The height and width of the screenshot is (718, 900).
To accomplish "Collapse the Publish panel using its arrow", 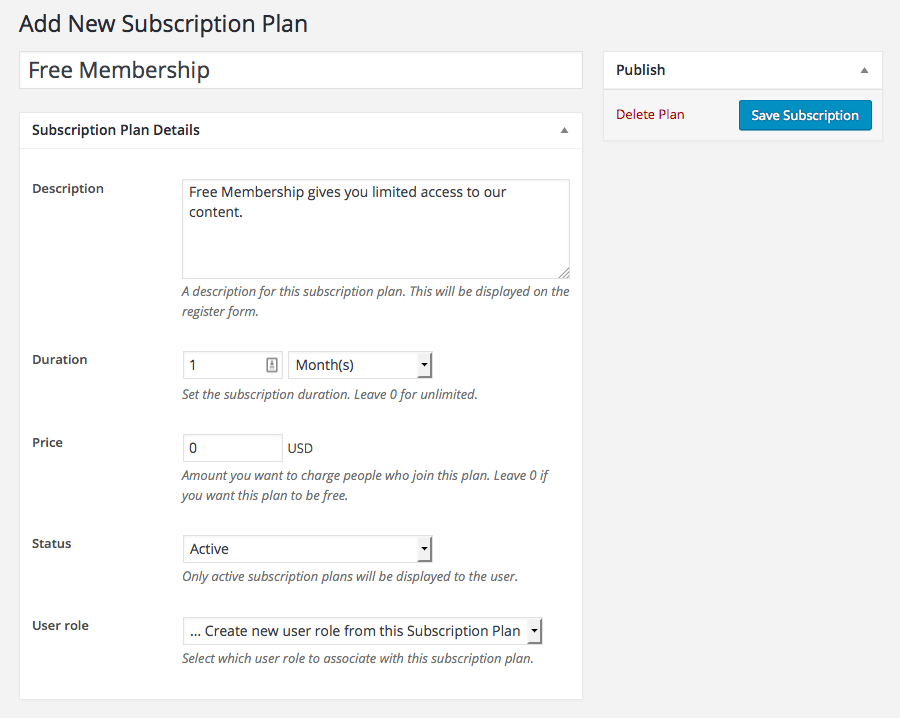I will coord(864,71).
